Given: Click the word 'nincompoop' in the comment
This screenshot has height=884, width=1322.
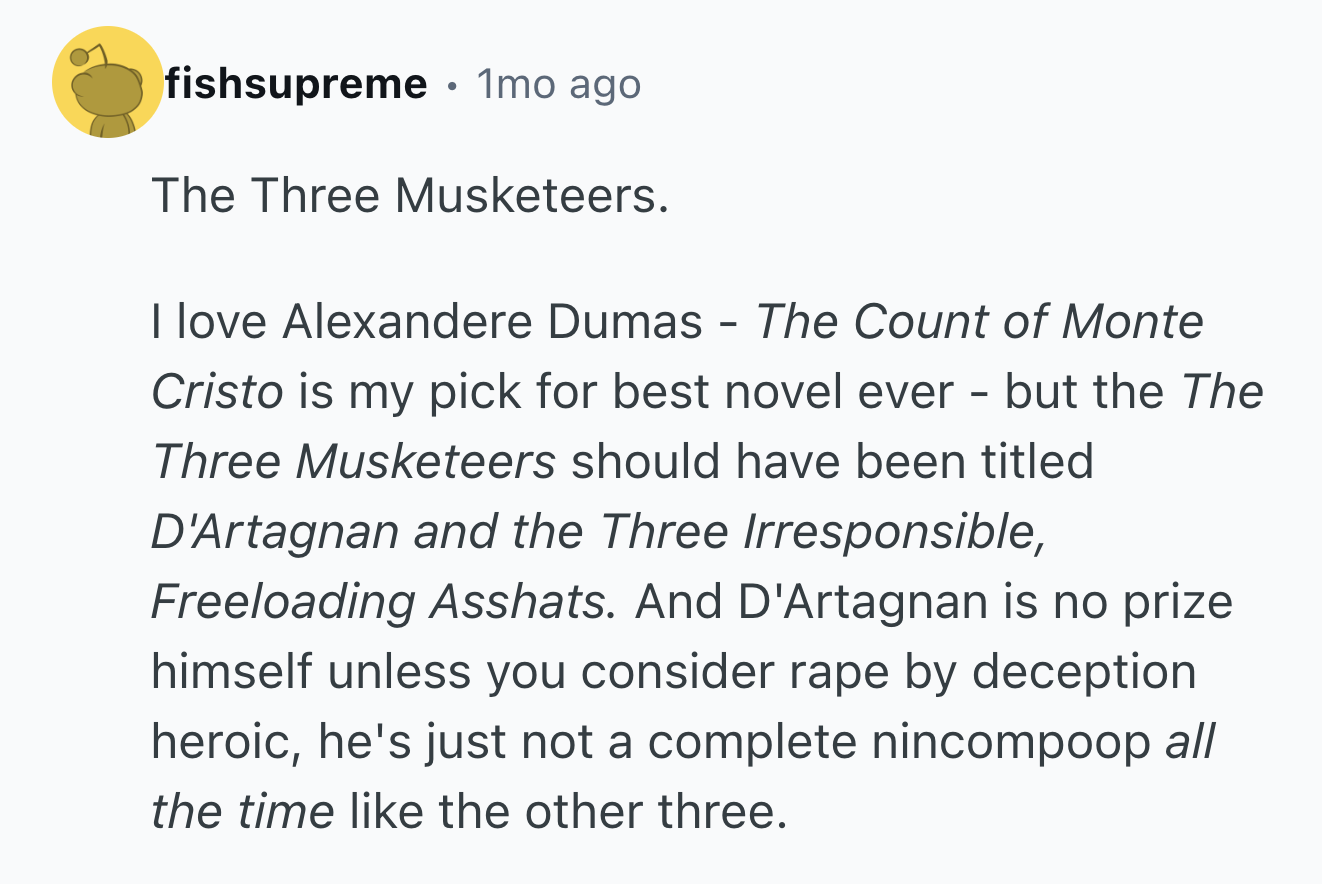Looking at the screenshot, I should pos(1012,744).
